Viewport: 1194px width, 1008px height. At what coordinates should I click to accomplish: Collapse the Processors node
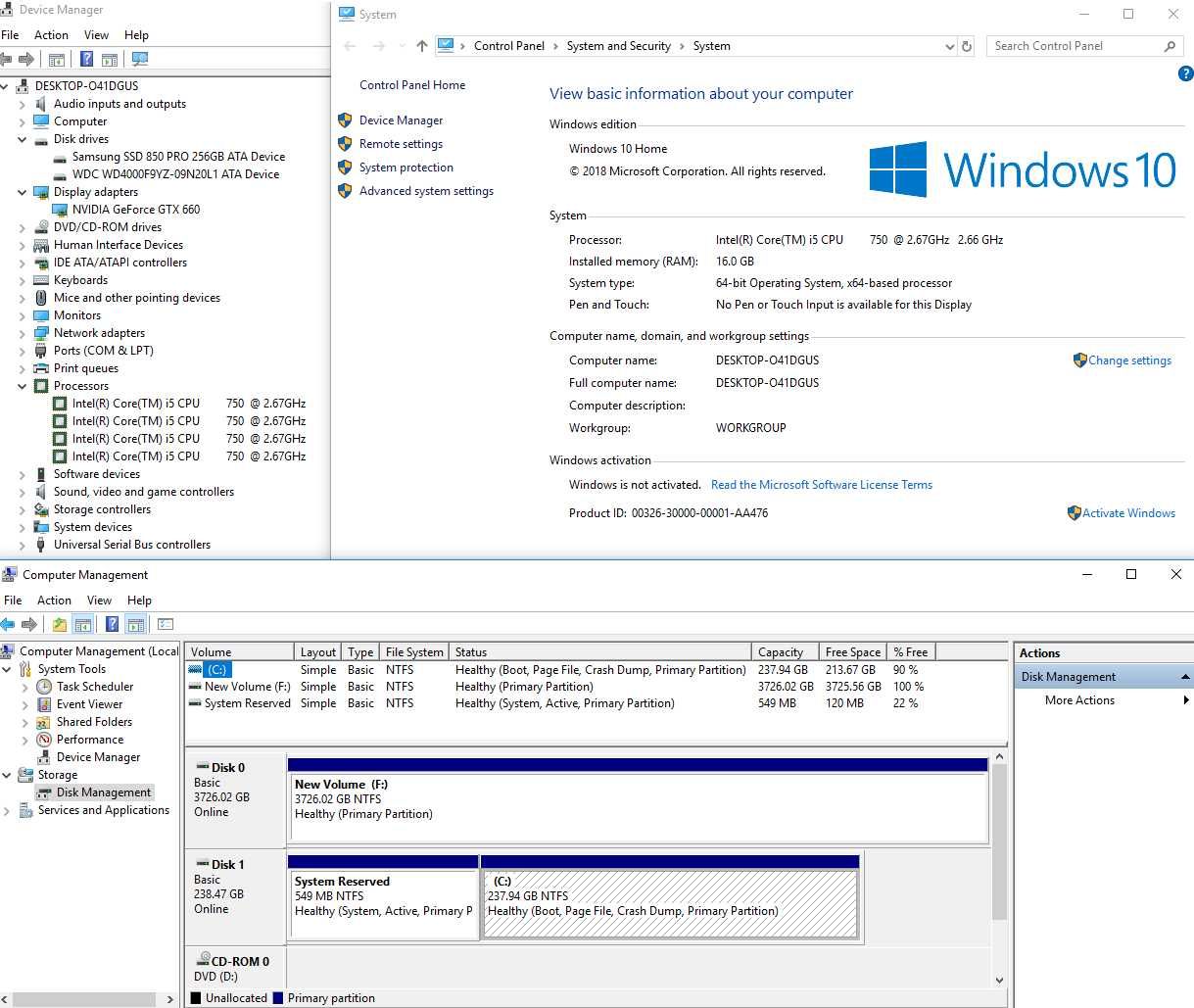23,386
